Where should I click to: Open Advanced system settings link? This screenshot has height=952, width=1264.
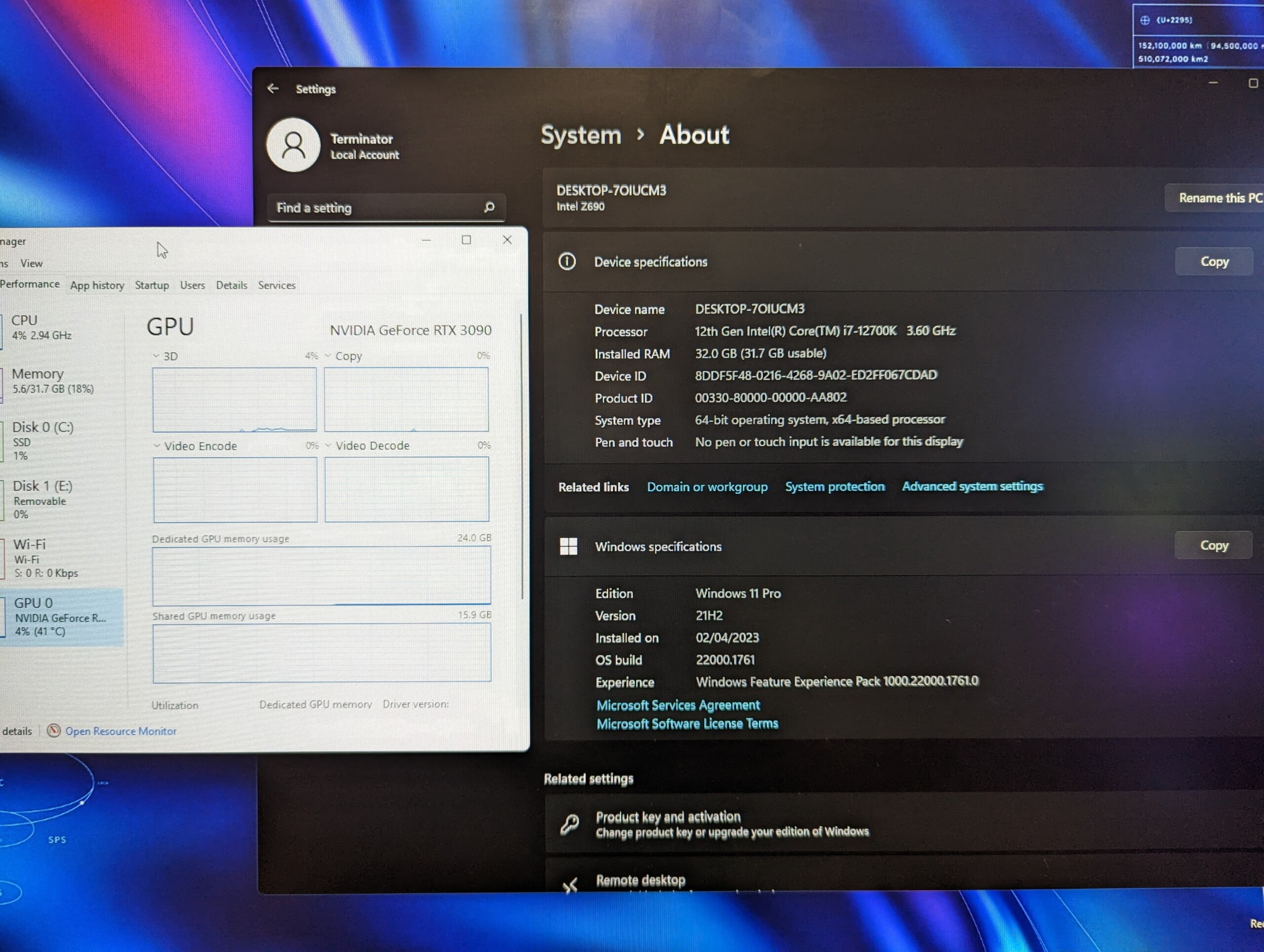(972, 486)
